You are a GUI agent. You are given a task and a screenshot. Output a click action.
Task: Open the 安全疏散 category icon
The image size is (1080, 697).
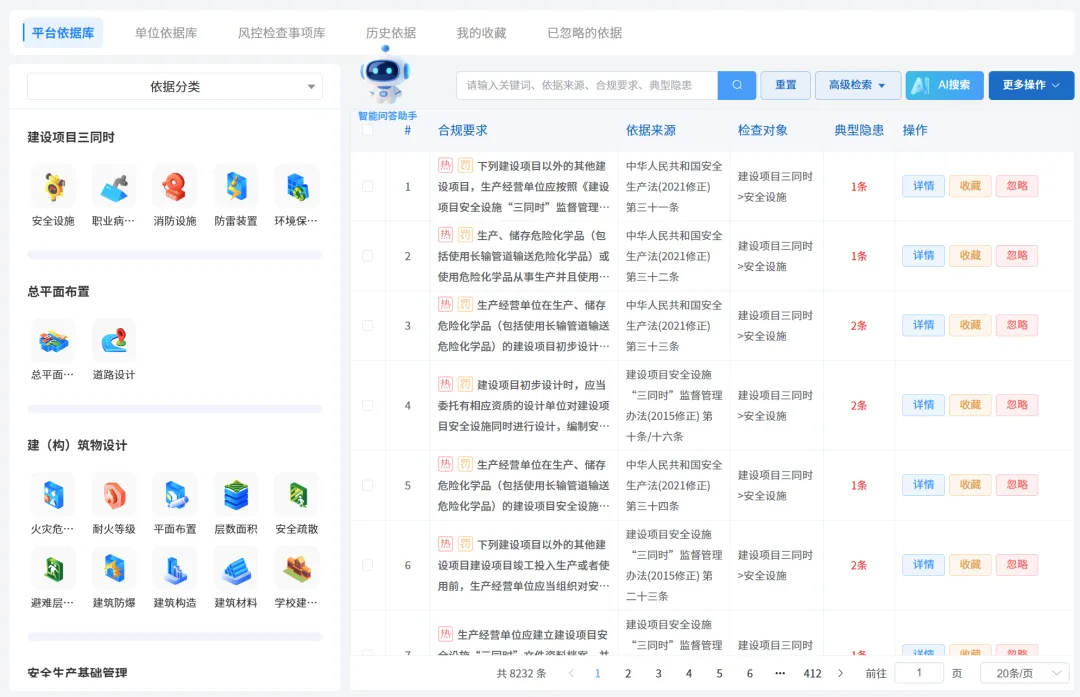[297, 495]
